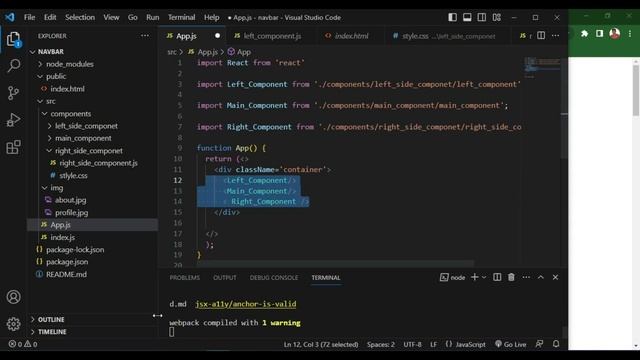640x360 pixels.
Task: Open the Explorer view in activity bar
Action: pyautogui.click(x=13, y=40)
